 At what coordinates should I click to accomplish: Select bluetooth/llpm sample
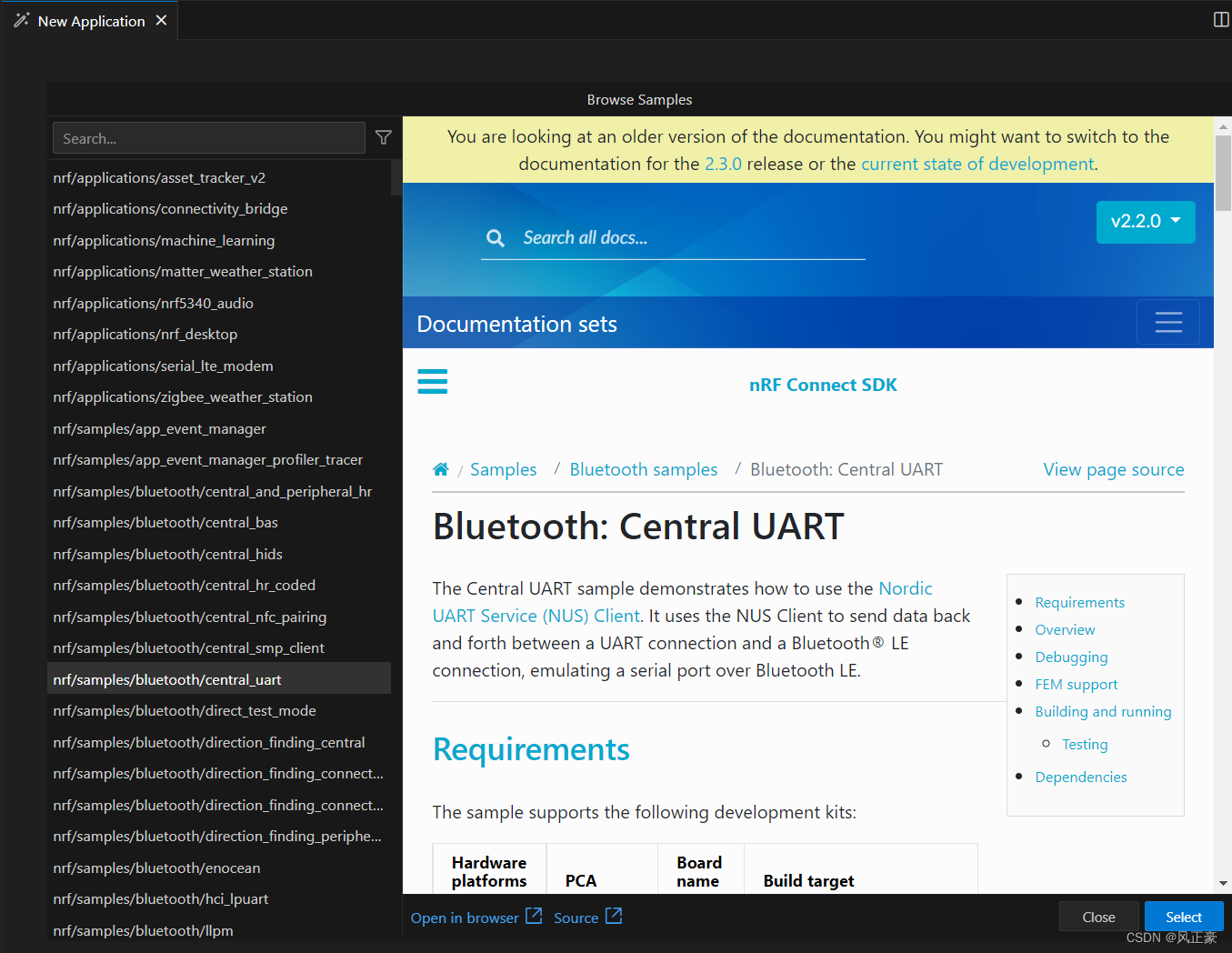(x=219, y=930)
